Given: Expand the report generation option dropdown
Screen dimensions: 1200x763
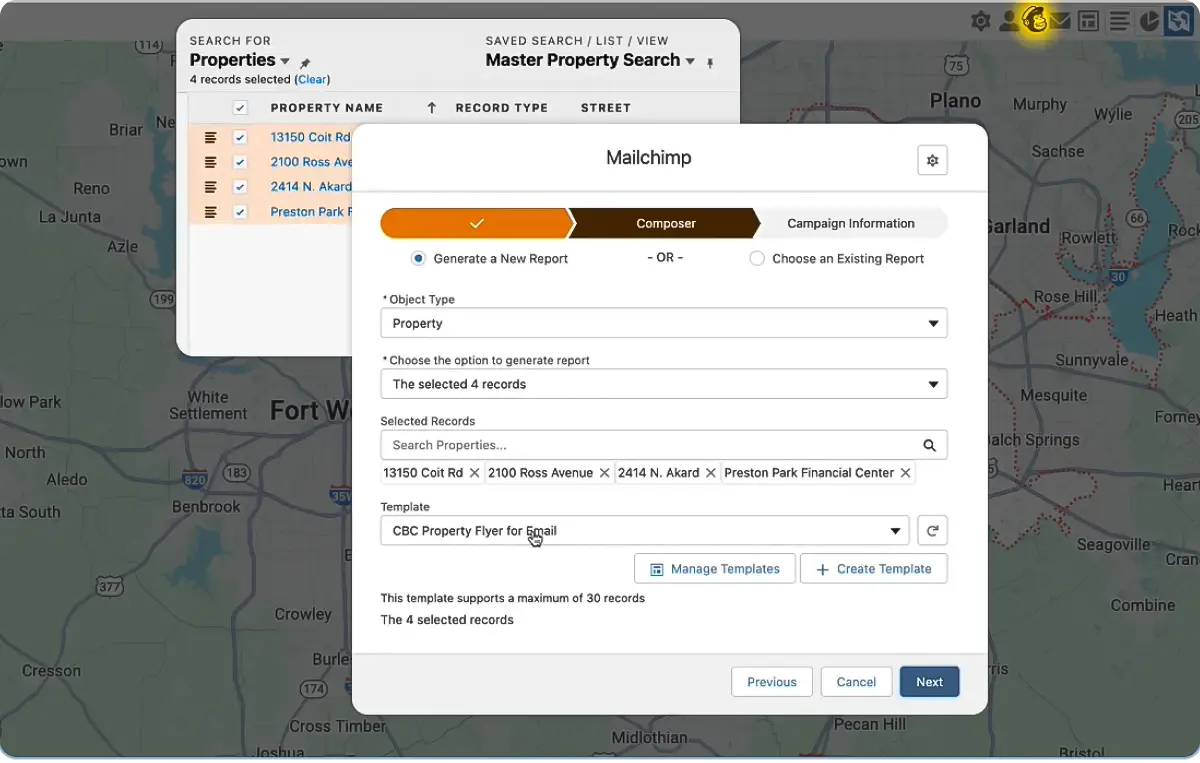Looking at the screenshot, I should [x=664, y=384].
